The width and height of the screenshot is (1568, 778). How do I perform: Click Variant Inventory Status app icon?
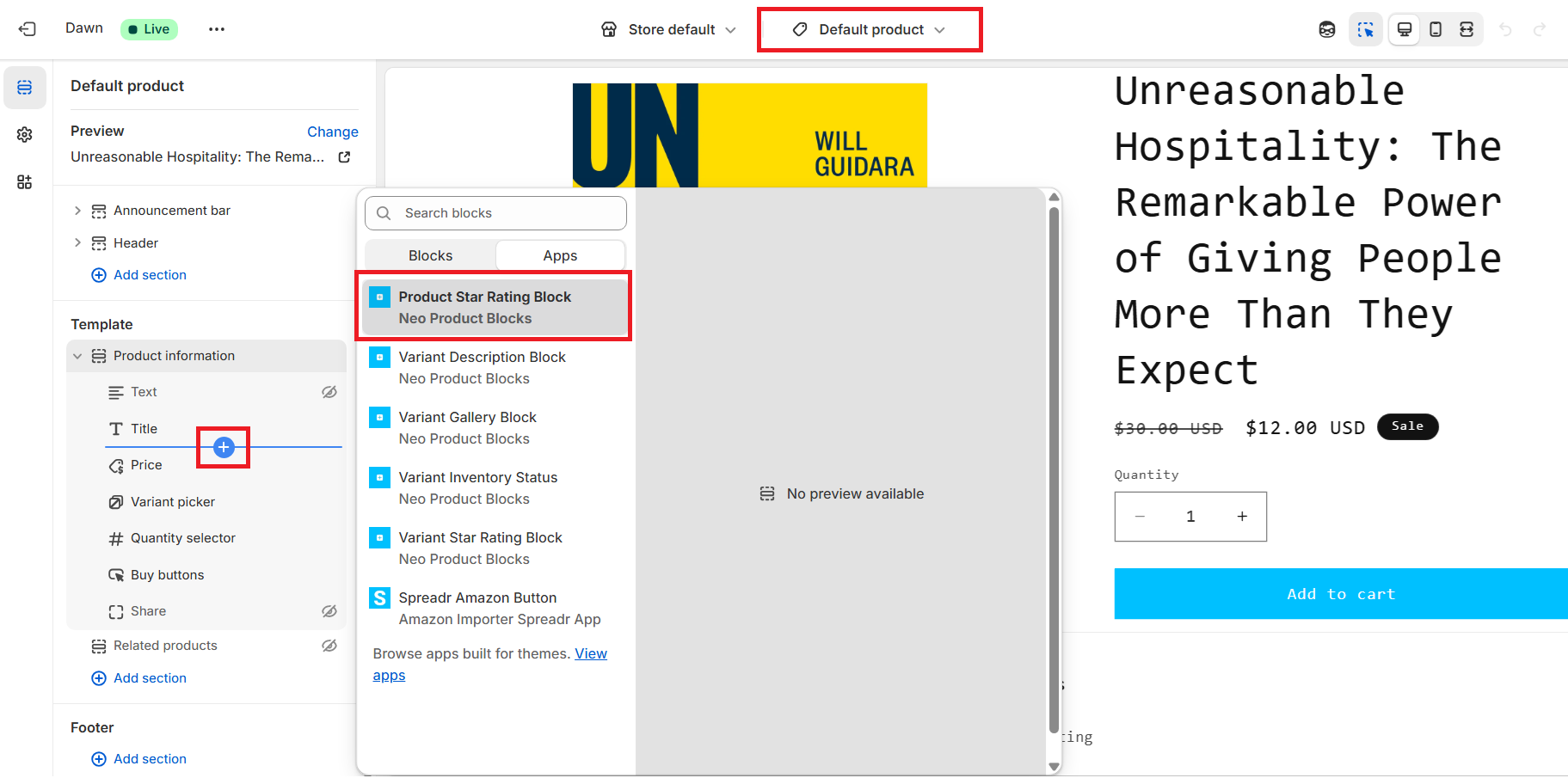coord(379,477)
